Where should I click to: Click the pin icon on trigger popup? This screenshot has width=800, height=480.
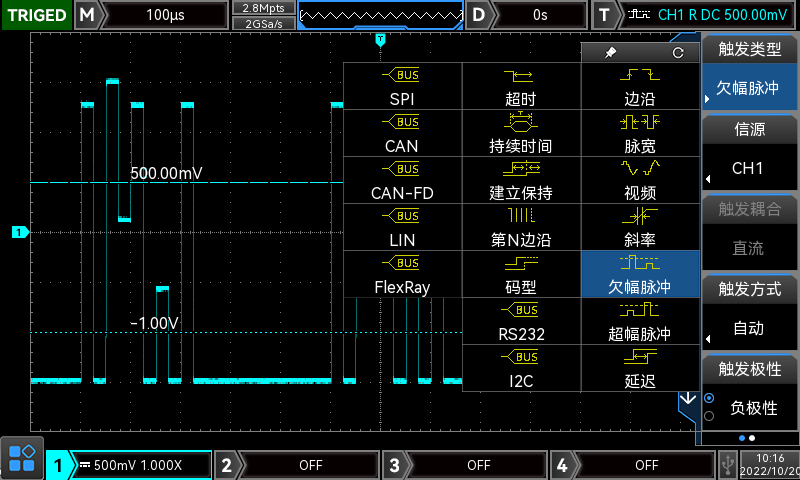point(611,52)
